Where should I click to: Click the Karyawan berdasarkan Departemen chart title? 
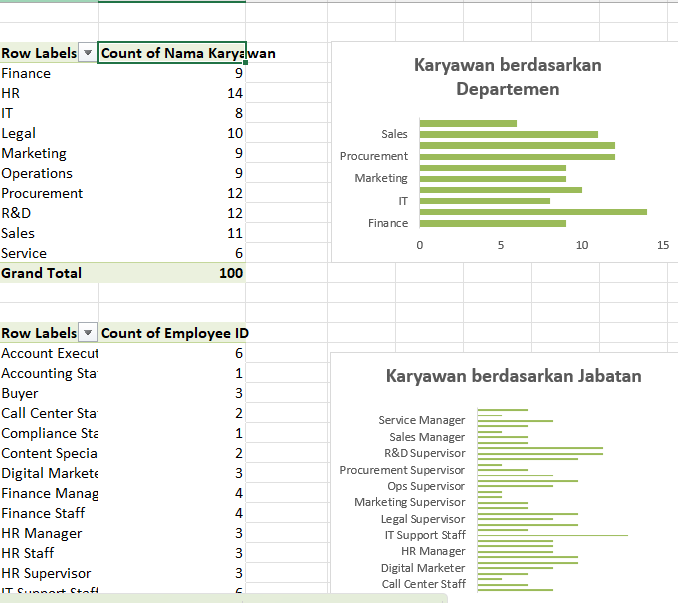click(x=508, y=77)
